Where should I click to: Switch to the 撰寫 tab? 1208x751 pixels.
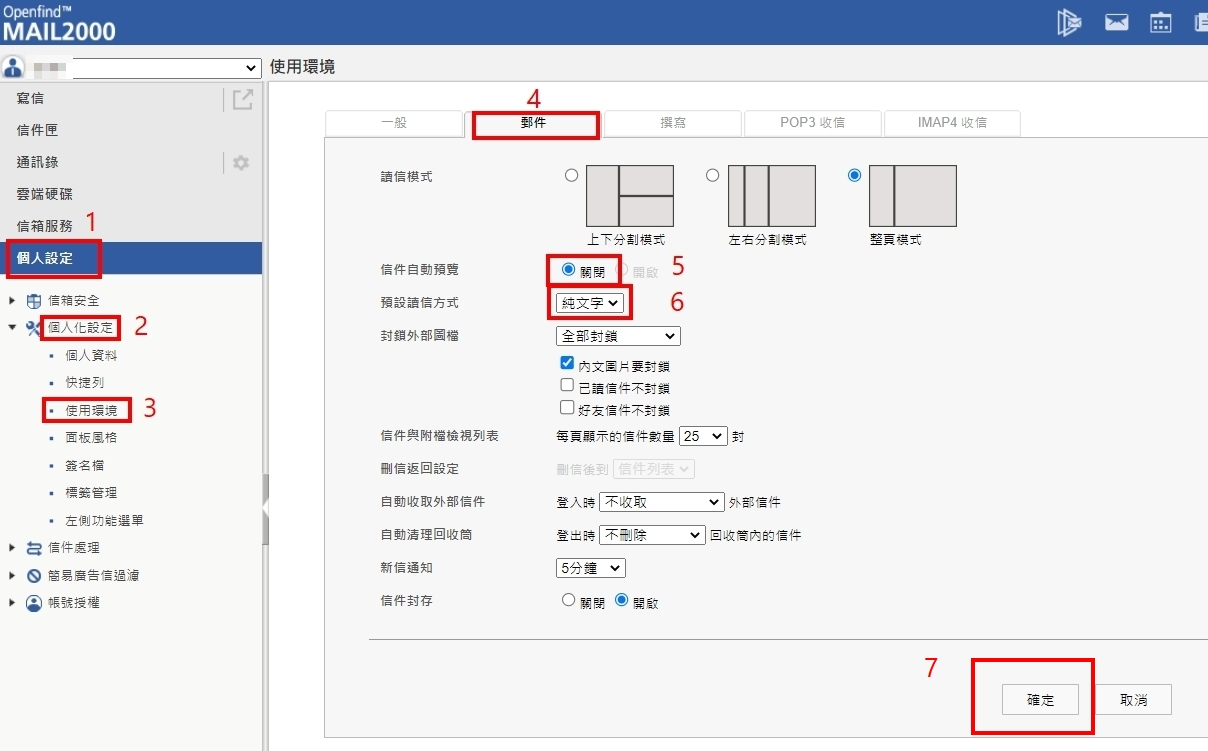673,123
